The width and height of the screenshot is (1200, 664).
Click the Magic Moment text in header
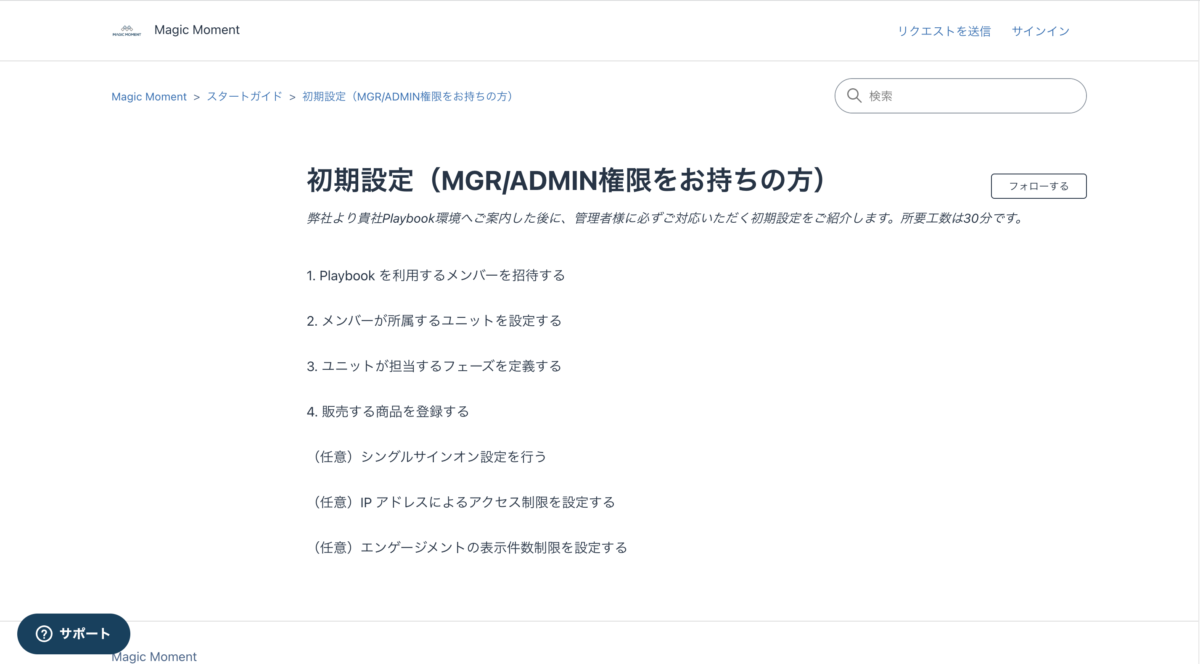click(x=197, y=30)
